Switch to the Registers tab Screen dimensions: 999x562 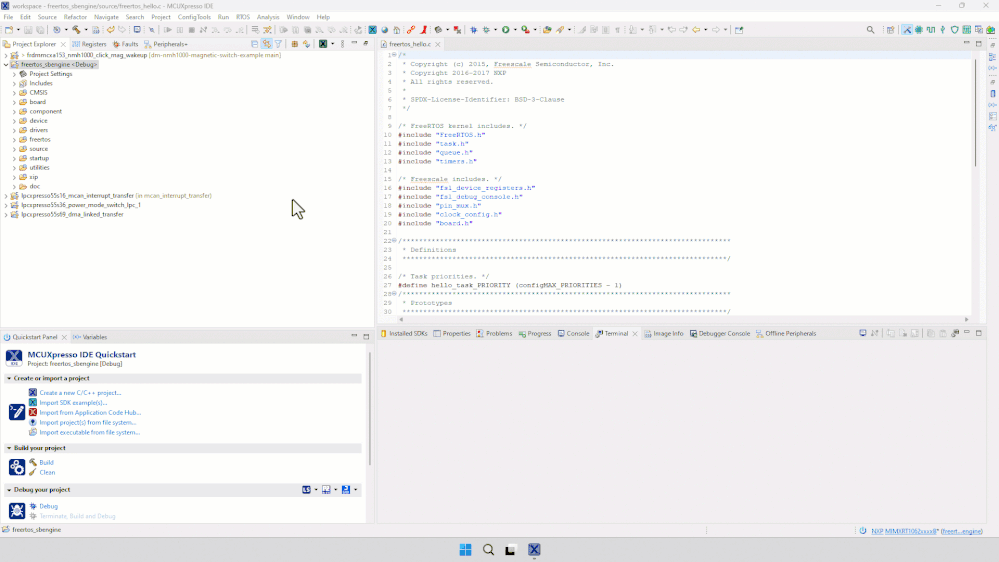[x=89, y=44]
